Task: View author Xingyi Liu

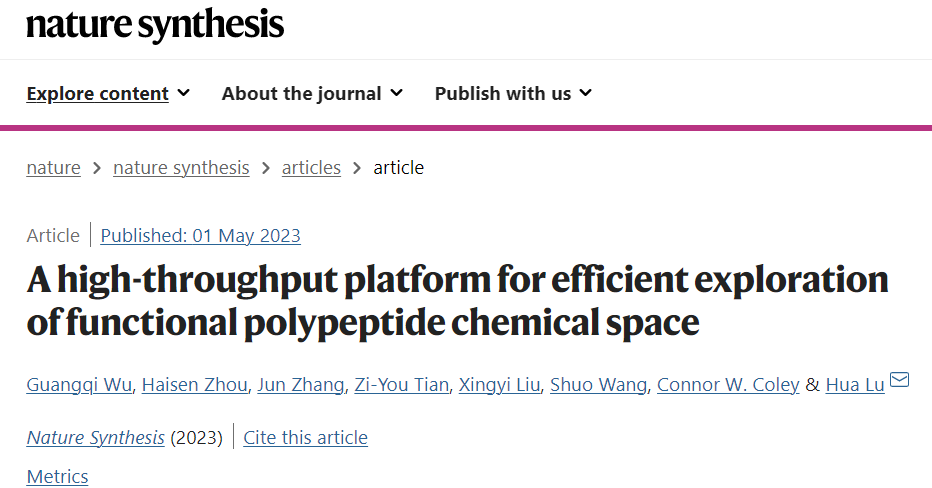Action: pos(499,385)
